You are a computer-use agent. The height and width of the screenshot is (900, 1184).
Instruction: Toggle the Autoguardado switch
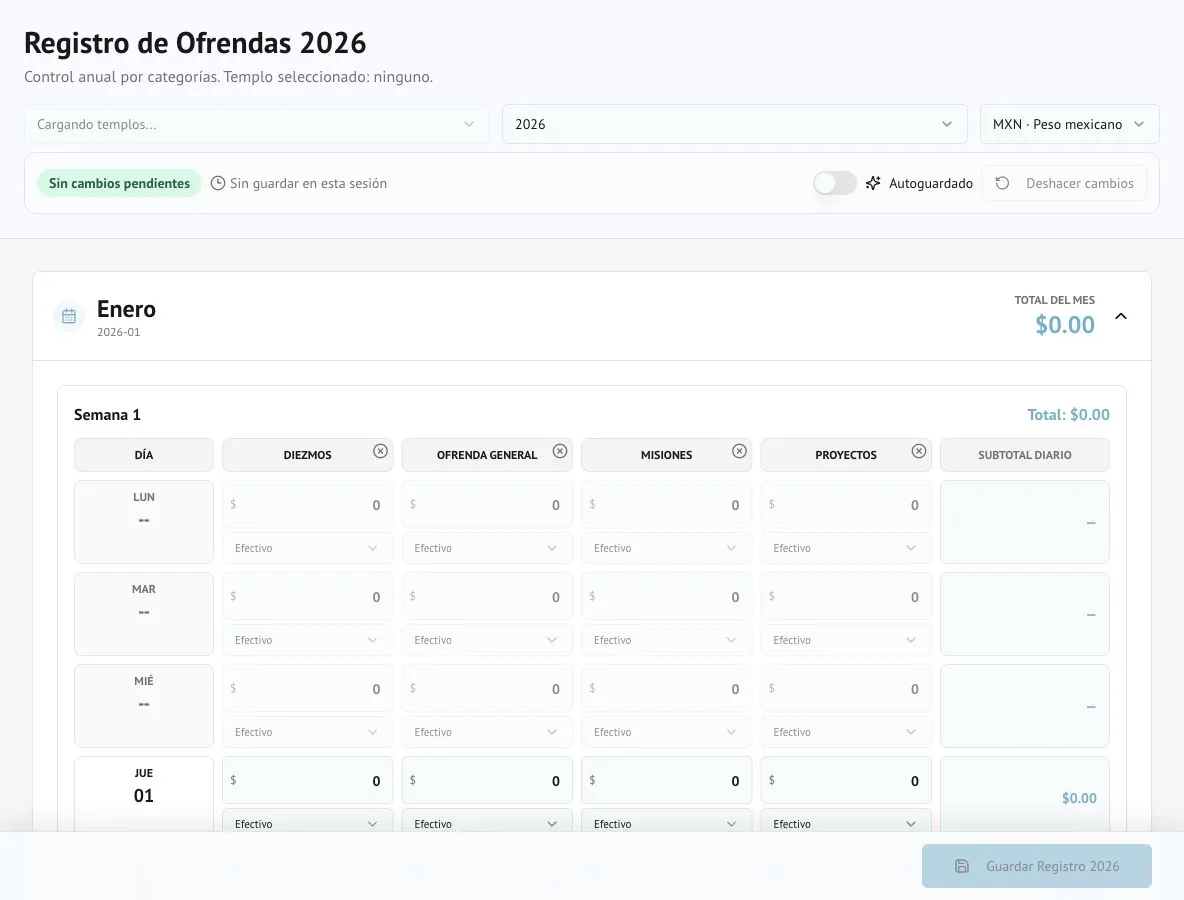[x=834, y=183]
